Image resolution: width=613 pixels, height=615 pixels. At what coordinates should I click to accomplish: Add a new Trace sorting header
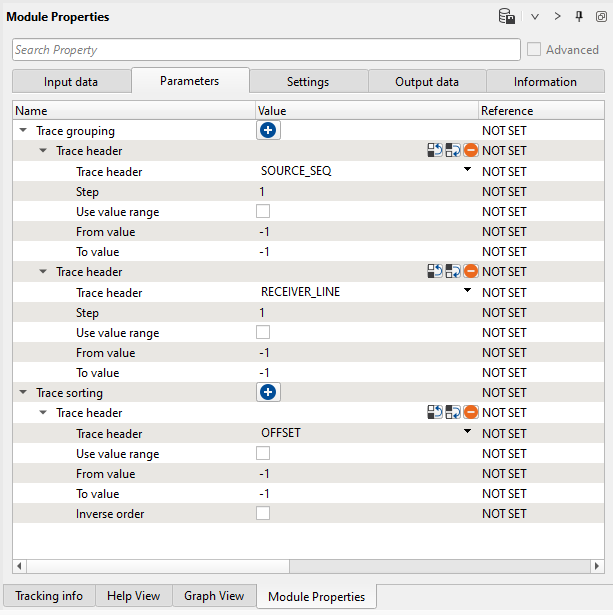(x=268, y=393)
